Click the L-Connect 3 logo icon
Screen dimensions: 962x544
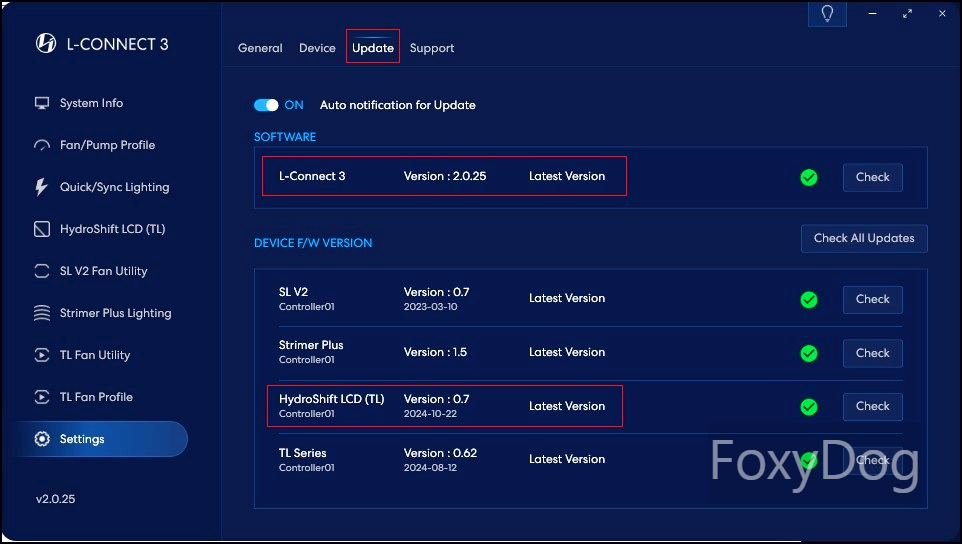tap(46, 44)
